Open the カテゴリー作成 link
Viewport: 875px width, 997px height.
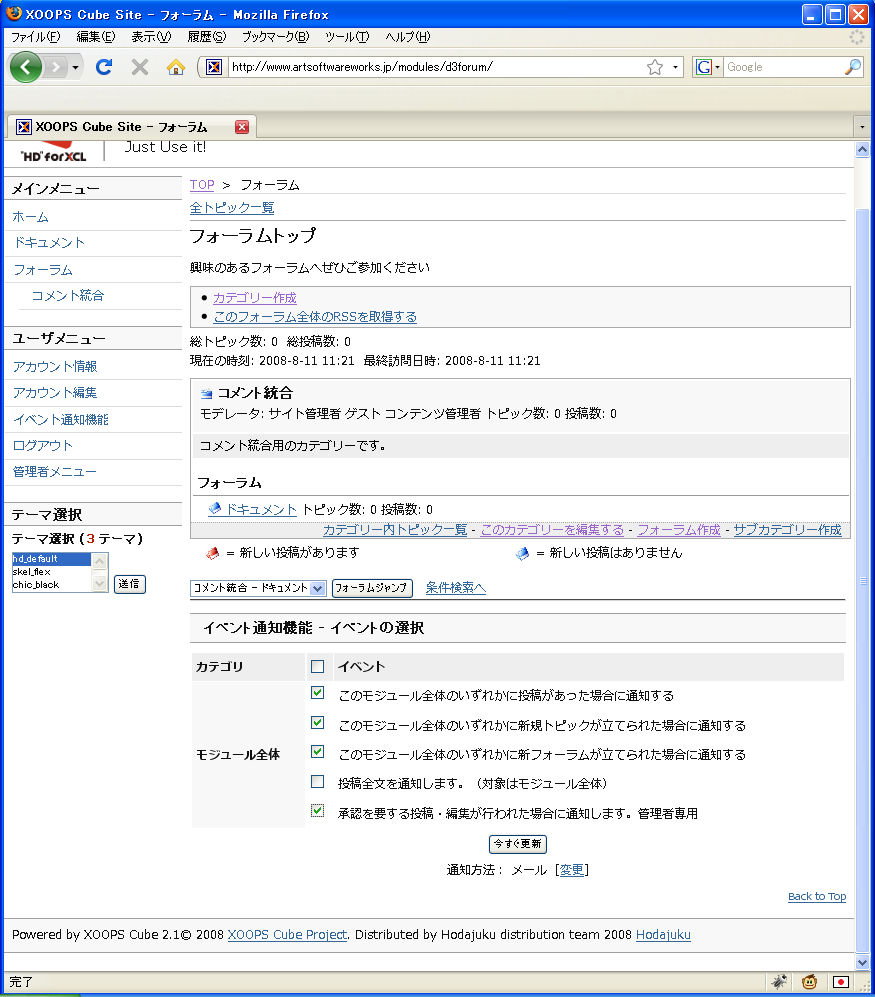pos(254,298)
